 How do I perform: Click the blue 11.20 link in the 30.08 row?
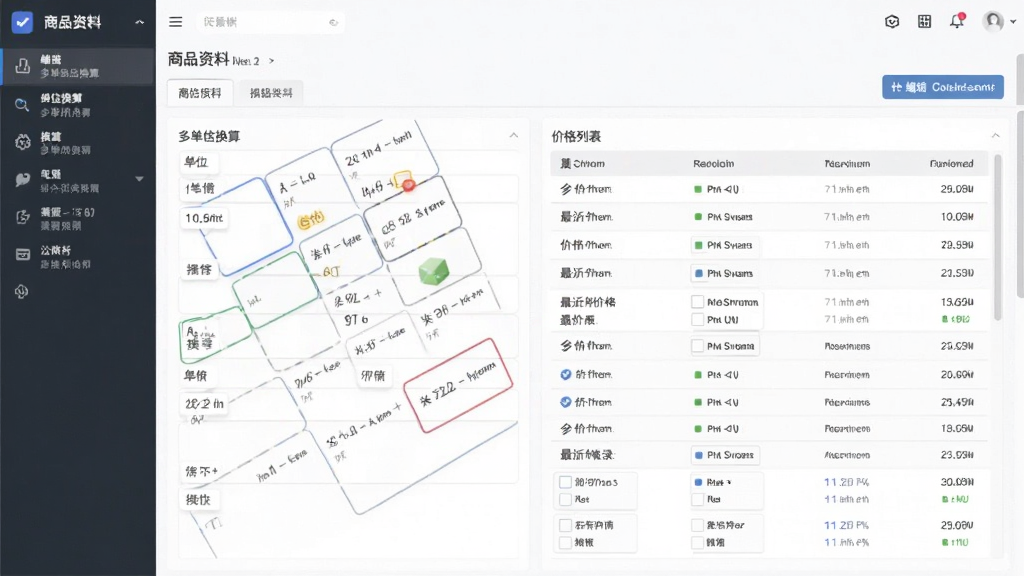(x=846, y=482)
